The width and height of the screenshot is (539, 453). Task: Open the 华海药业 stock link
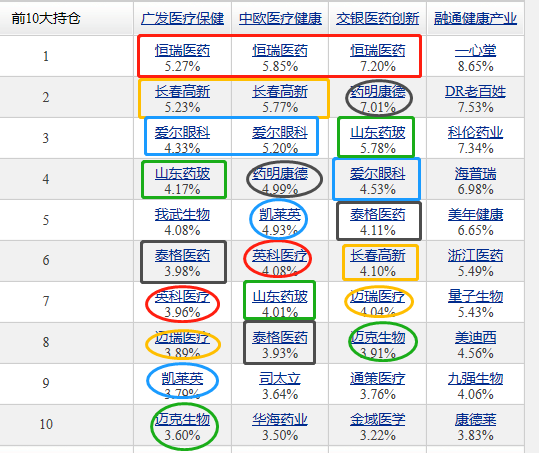point(280,419)
